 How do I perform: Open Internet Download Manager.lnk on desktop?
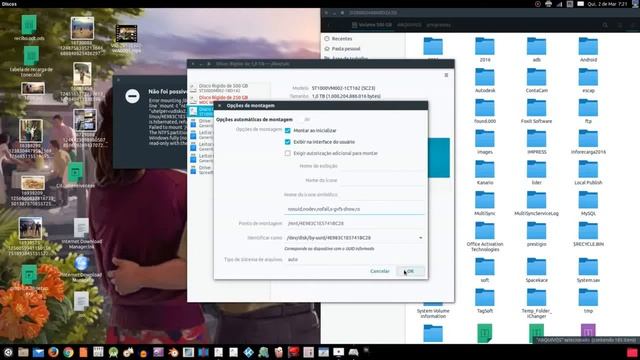click(x=82, y=233)
